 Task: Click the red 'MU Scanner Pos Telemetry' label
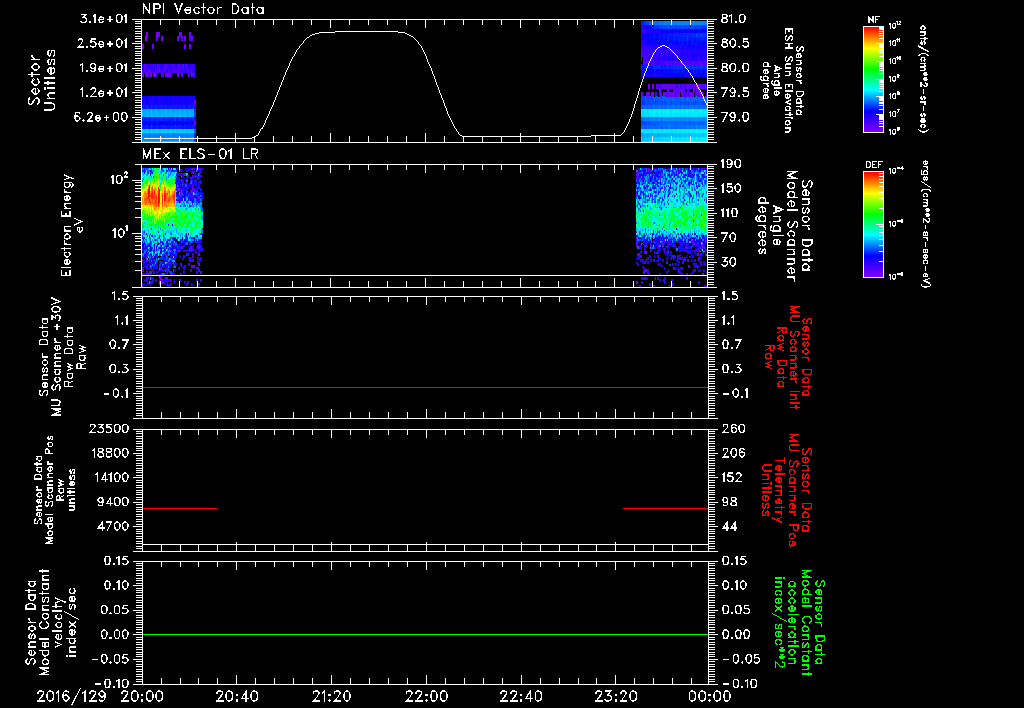pyautogui.click(x=787, y=490)
